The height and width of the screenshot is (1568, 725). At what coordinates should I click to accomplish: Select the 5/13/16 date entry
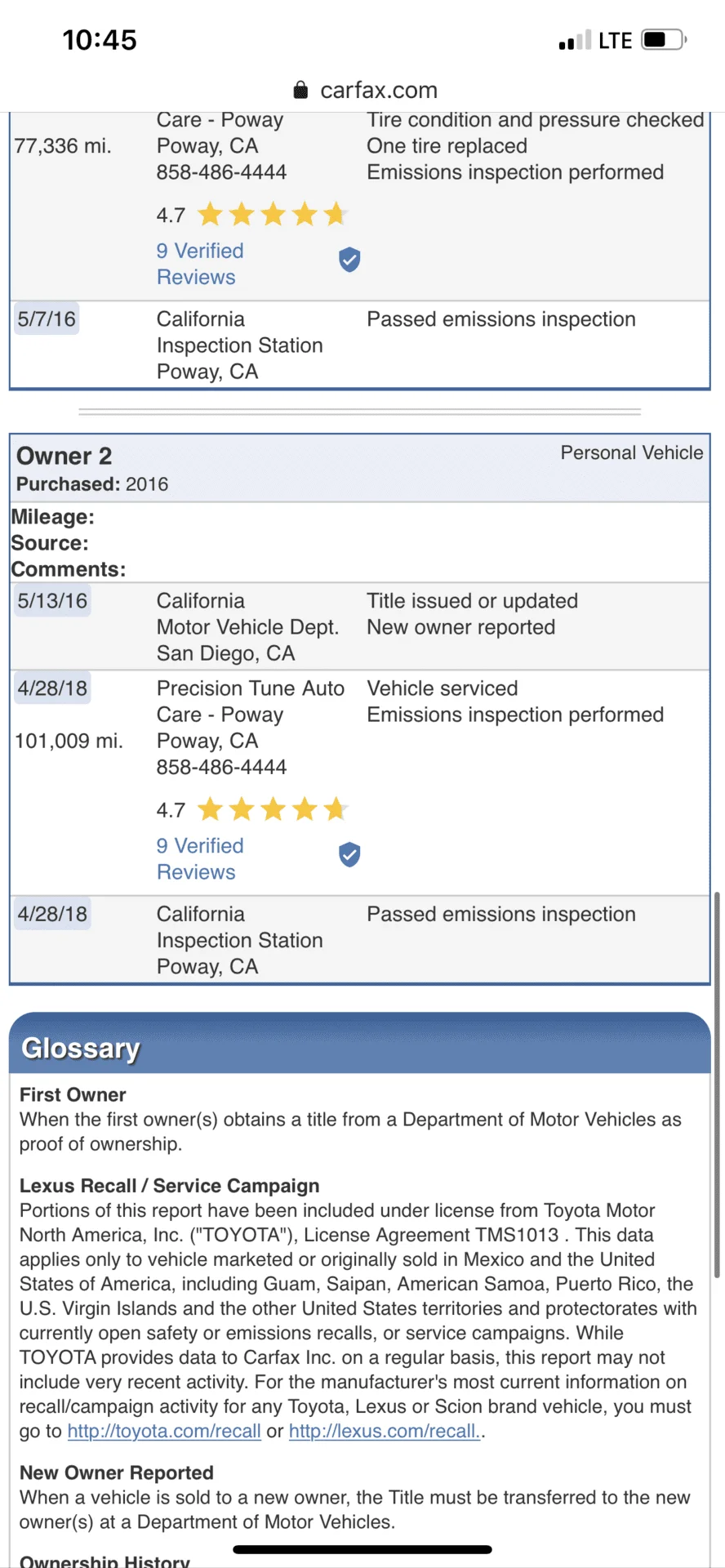52,601
